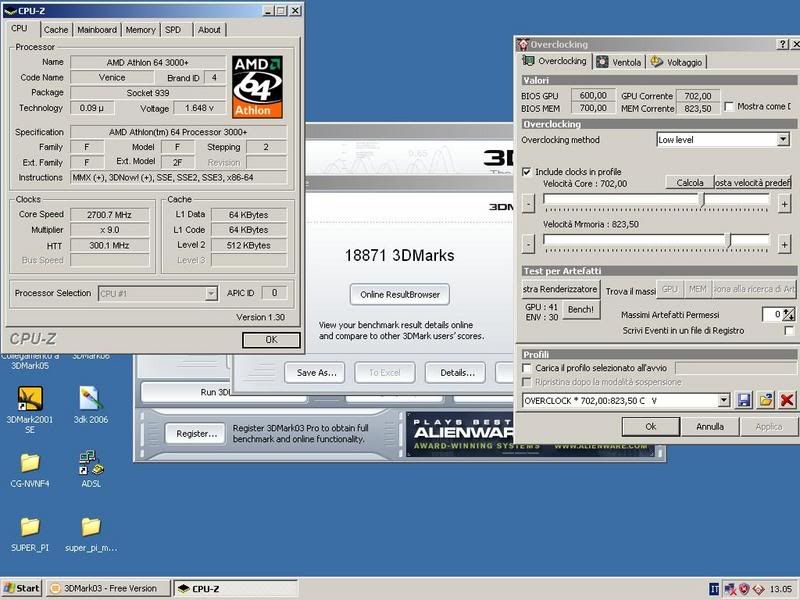Switch to the Ventola tab

(x=619, y=62)
